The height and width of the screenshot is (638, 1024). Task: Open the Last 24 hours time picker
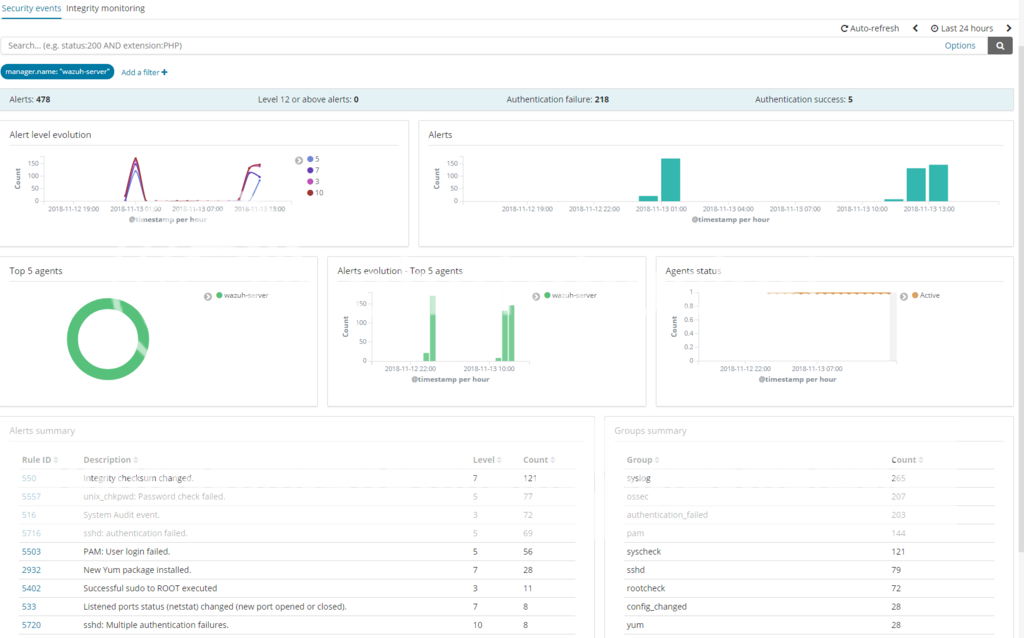coord(961,29)
